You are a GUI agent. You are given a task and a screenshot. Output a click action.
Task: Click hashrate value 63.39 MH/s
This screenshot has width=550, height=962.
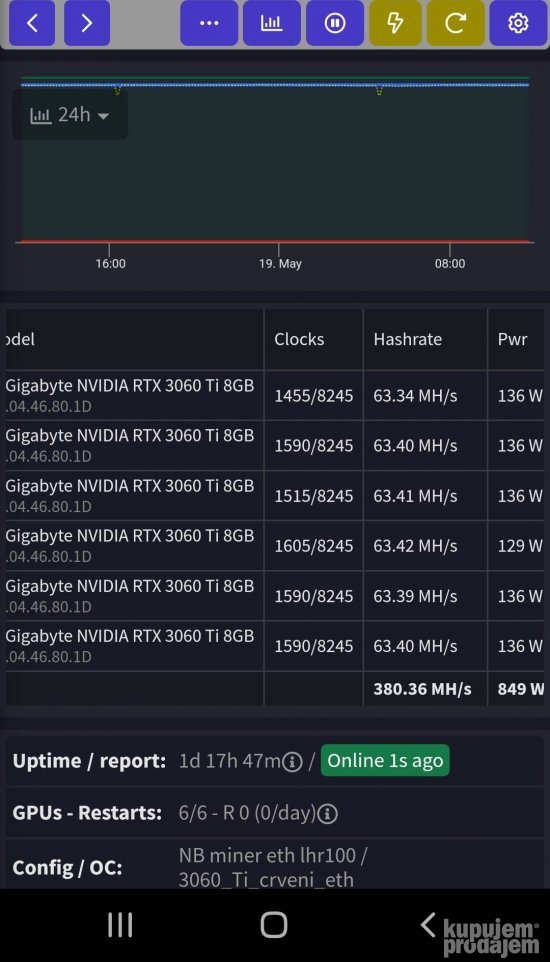coord(416,596)
